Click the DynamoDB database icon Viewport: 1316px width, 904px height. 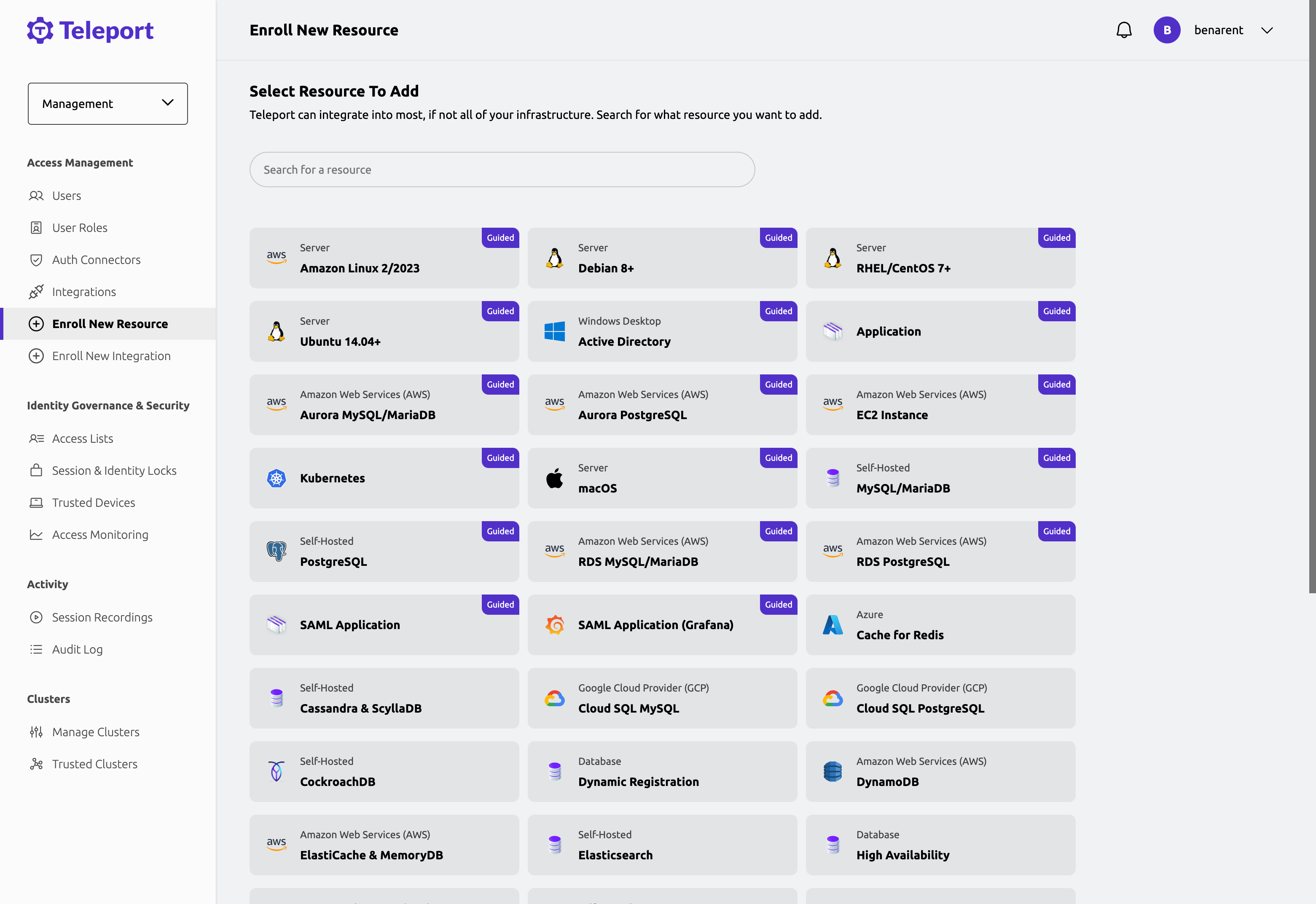[x=833, y=772]
